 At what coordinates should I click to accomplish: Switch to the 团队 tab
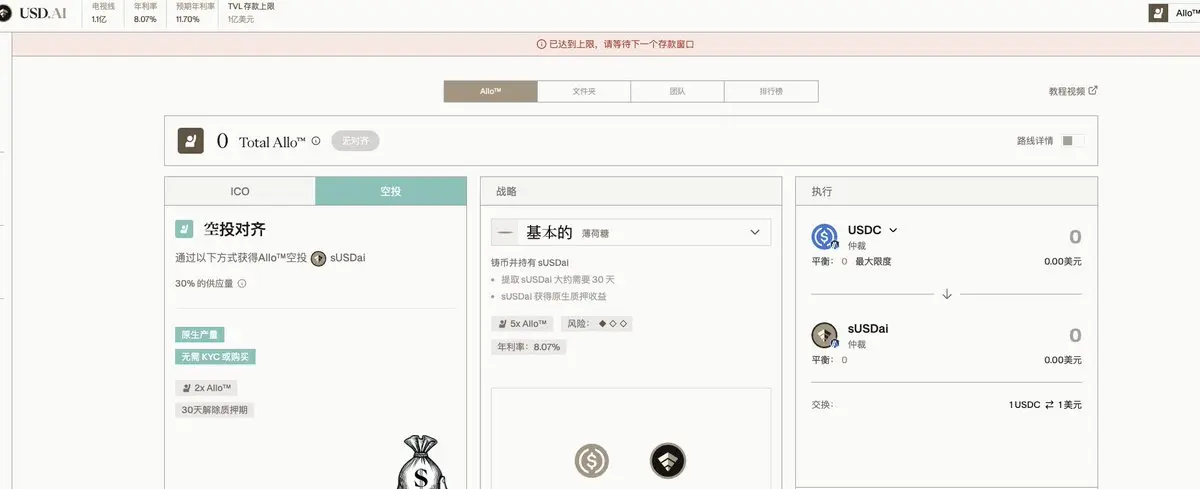(x=677, y=91)
